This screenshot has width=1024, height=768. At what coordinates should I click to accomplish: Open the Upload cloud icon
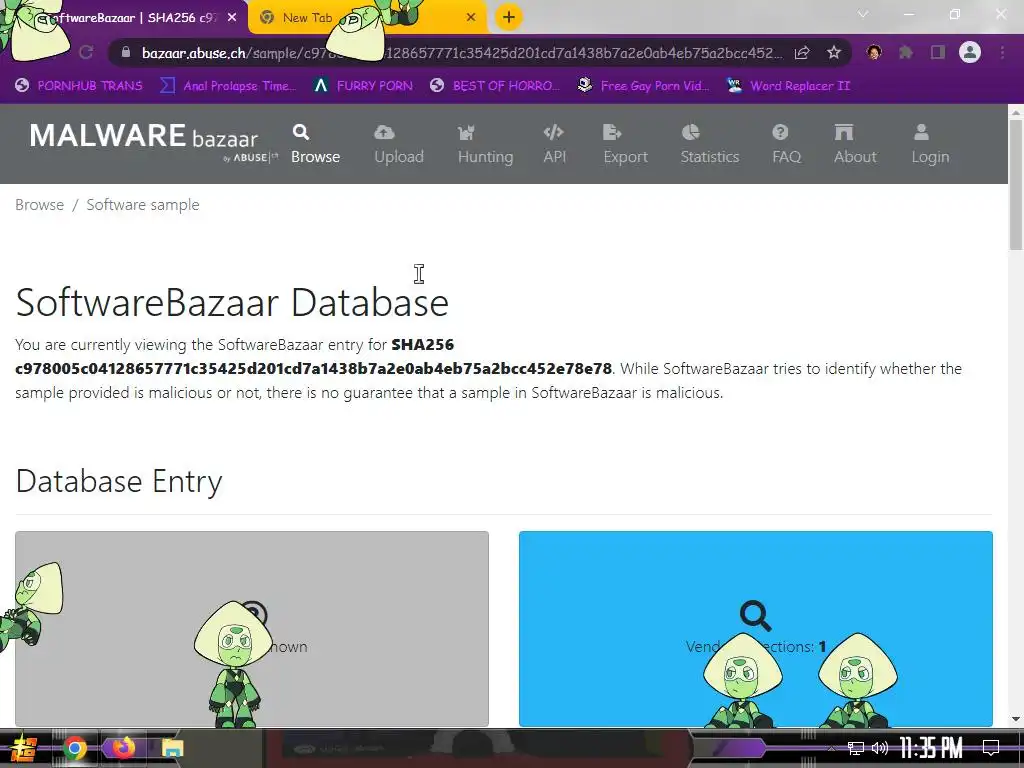tap(384, 133)
